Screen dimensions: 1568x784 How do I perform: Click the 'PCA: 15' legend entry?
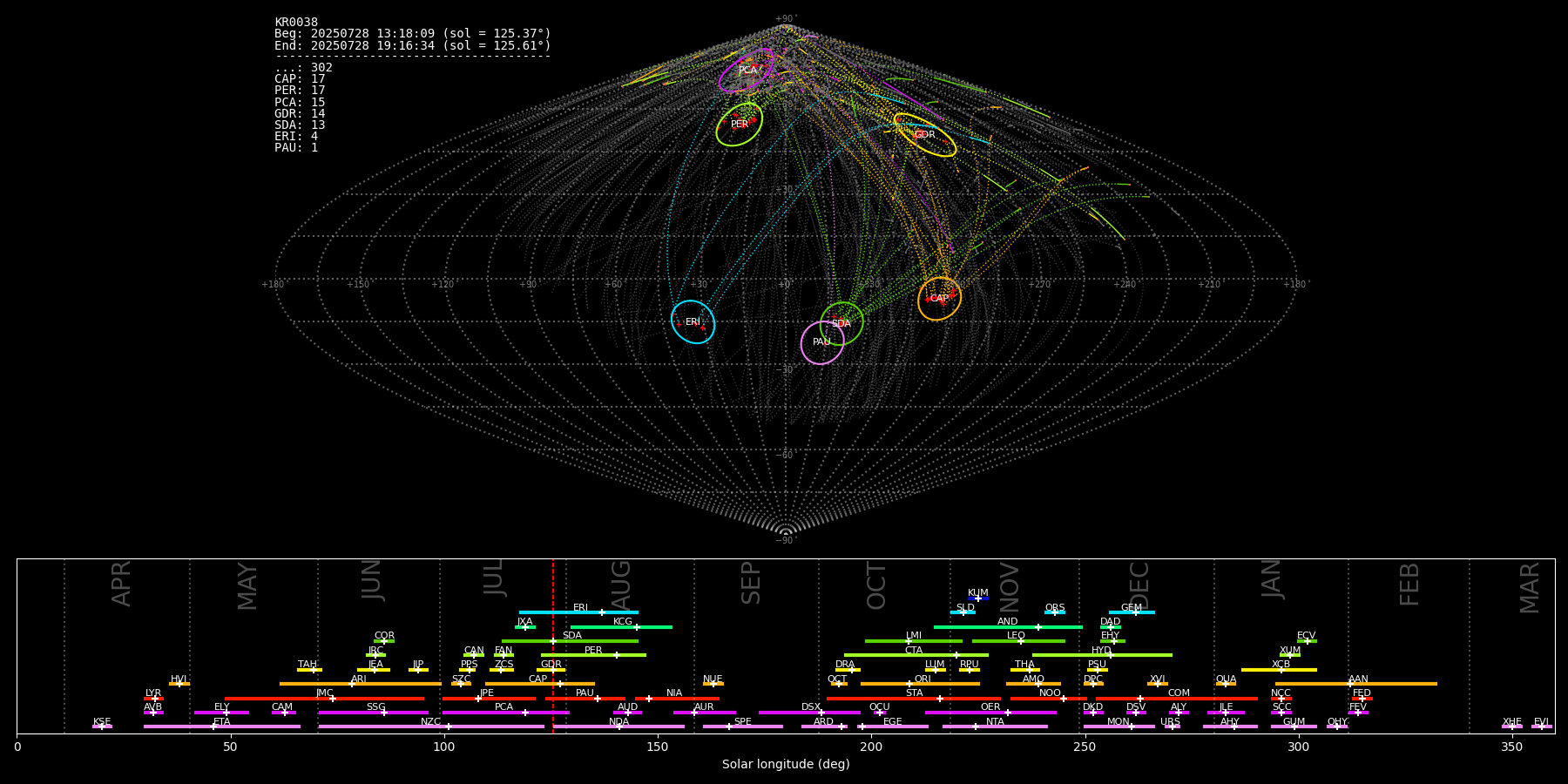(x=300, y=103)
